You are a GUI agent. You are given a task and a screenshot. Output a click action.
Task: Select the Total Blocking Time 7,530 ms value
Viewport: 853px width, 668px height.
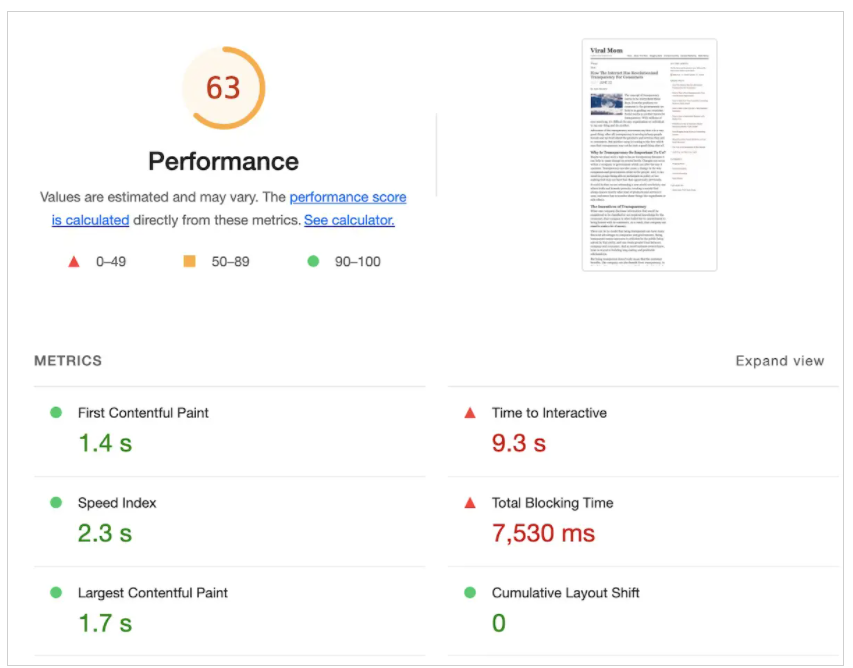click(x=543, y=533)
